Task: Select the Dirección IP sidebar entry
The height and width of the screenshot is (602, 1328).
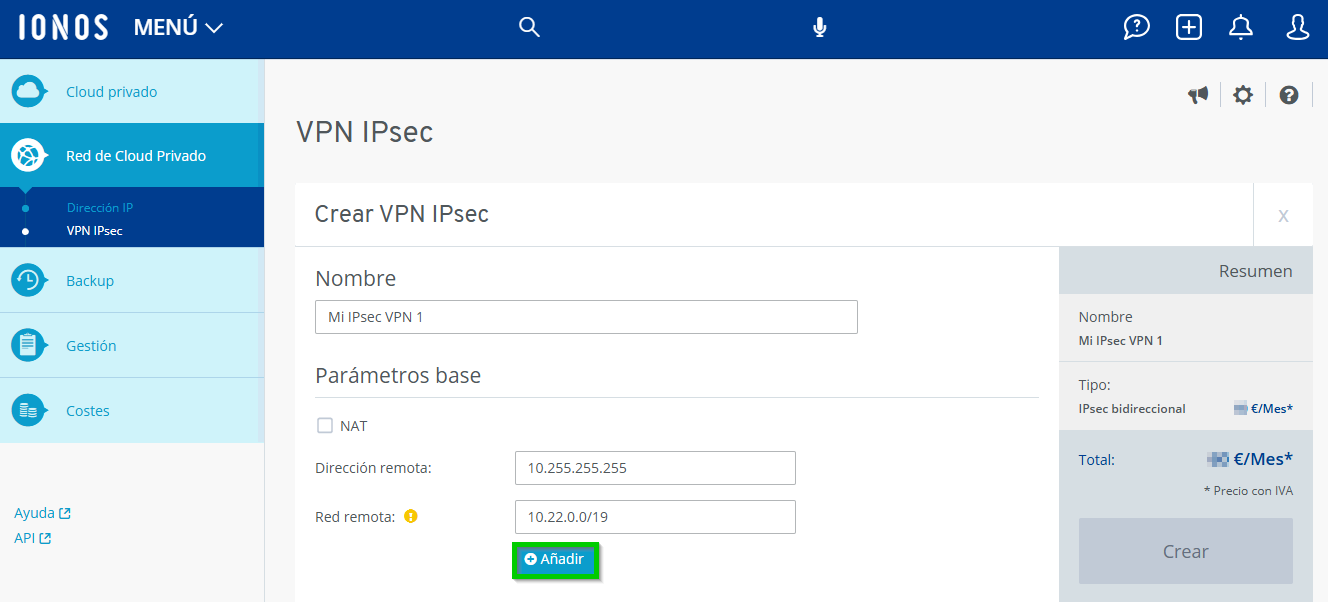Action: (100, 207)
